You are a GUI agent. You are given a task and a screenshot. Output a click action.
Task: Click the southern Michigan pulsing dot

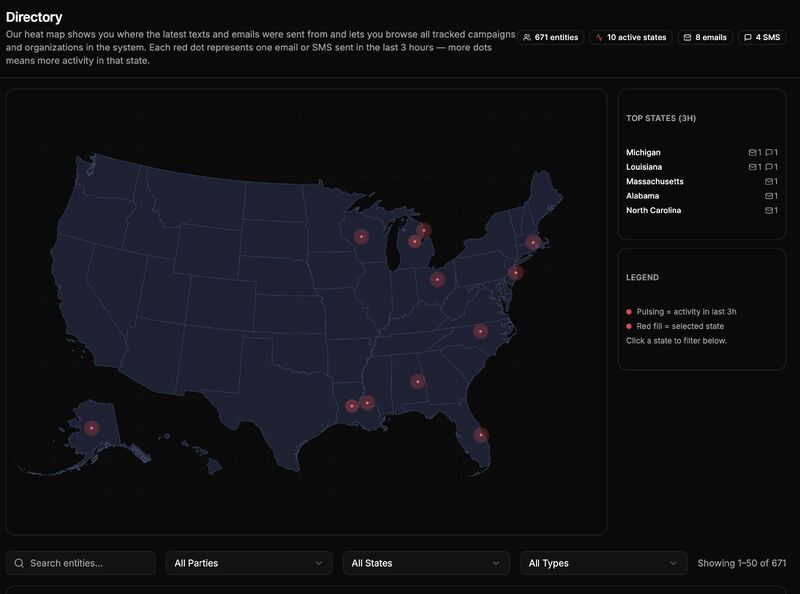415,241
